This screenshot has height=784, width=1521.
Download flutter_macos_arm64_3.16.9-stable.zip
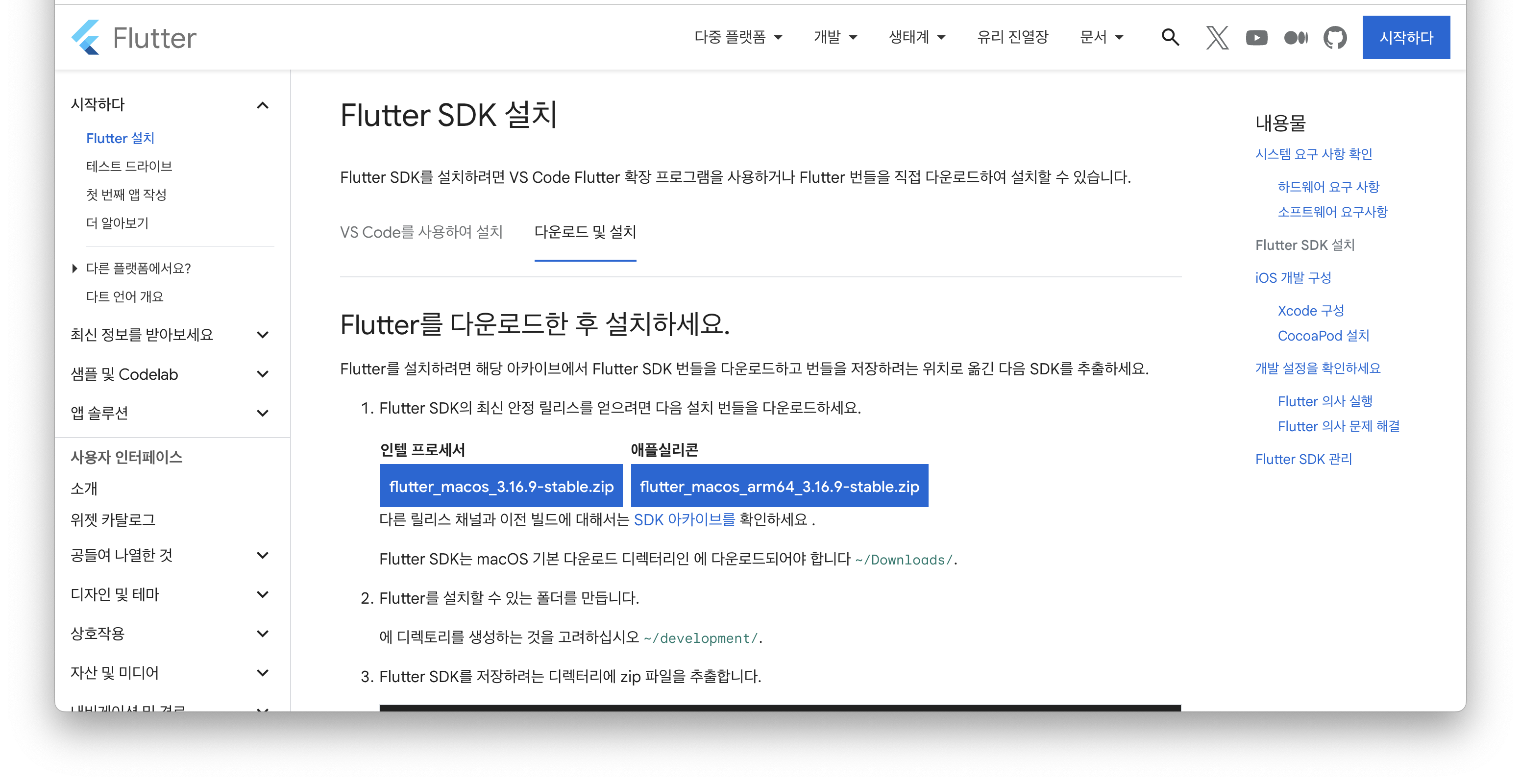(779, 486)
